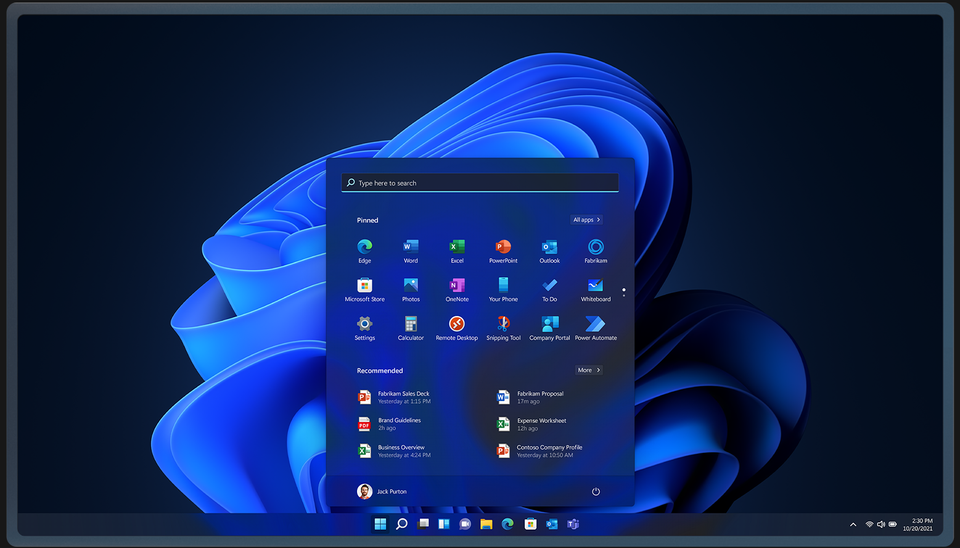This screenshot has height=548, width=960.
Task: Open File Explorer from the taskbar
Action: coord(486,524)
